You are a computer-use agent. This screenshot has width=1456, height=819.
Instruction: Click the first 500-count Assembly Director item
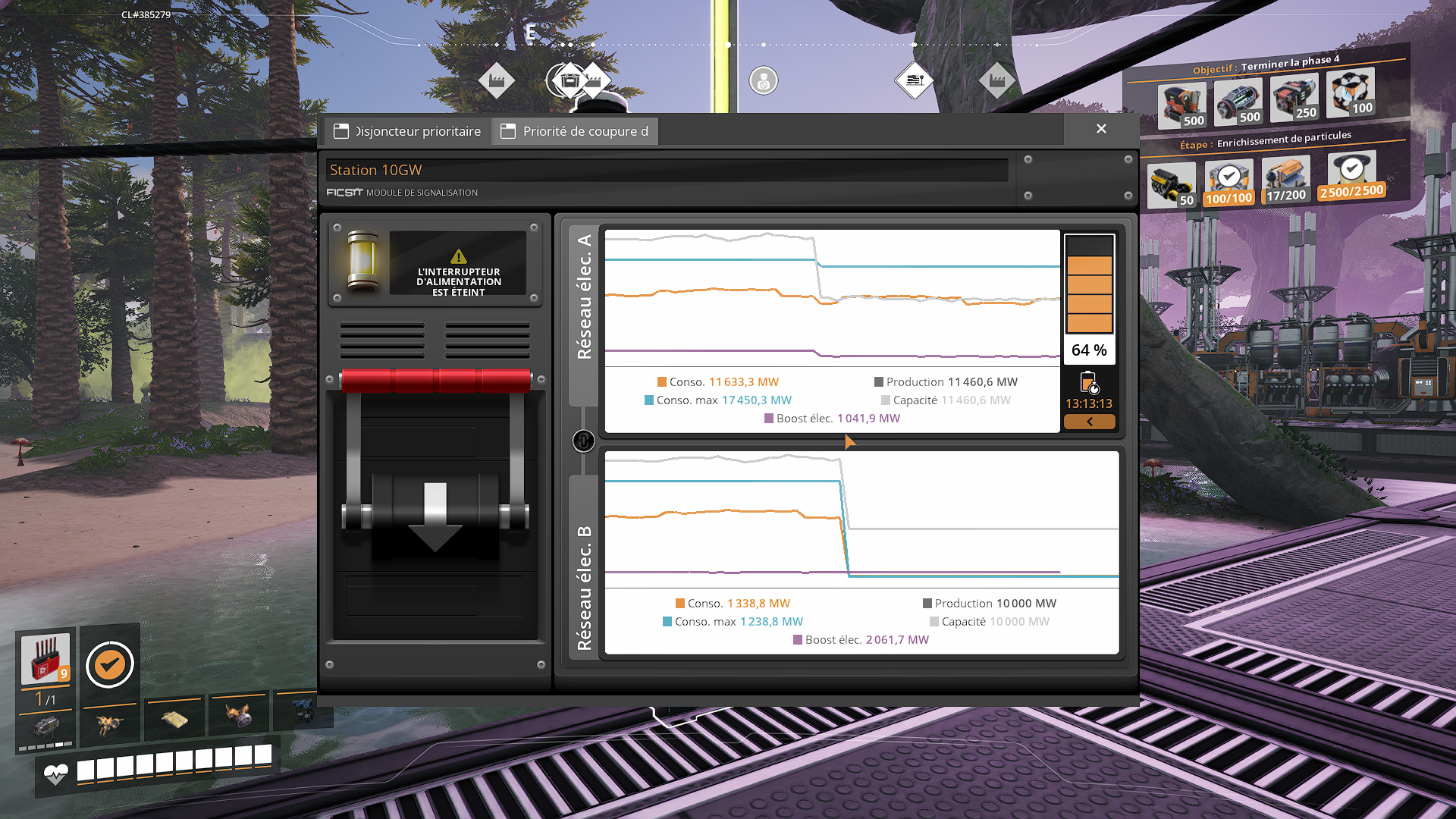pyautogui.click(x=1181, y=105)
